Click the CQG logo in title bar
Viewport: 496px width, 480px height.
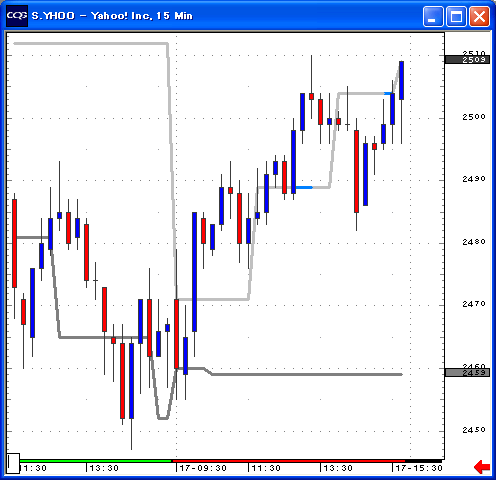(x=17, y=16)
